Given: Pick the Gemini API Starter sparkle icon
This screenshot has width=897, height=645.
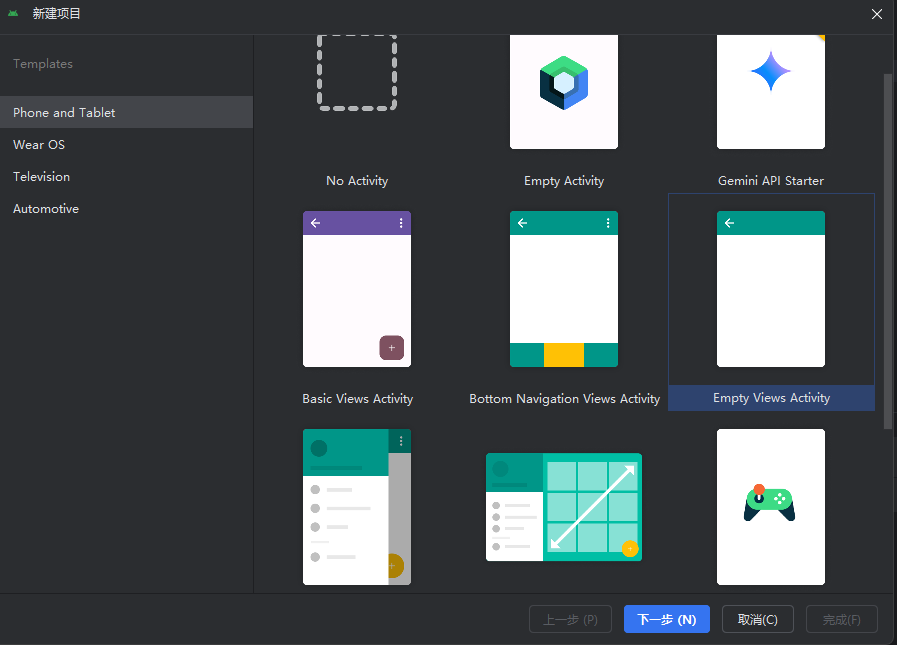Looking at the screenshot, I should click(x=771, y=71).
